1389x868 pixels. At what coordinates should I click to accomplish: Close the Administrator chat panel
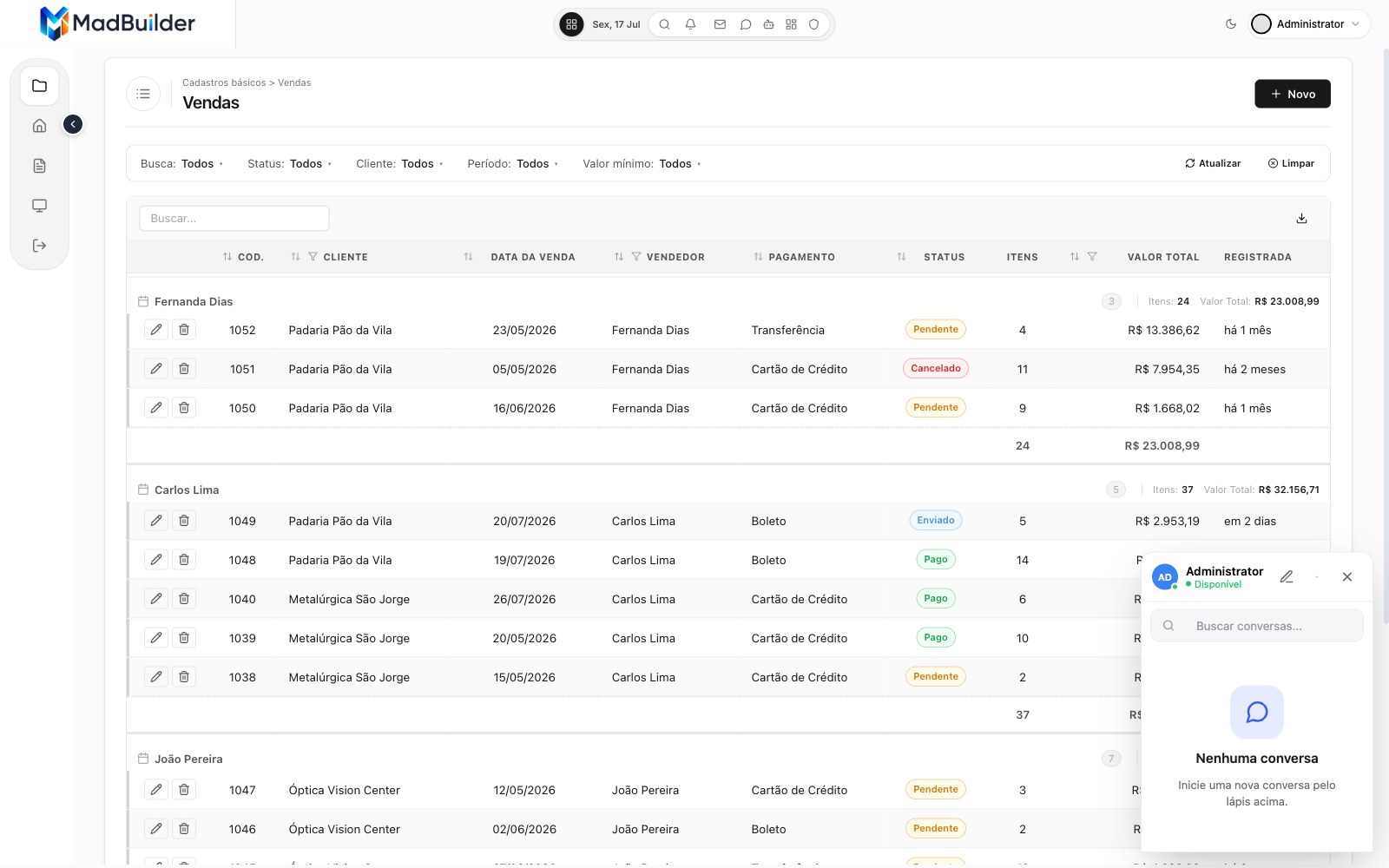[x=1347, y=577]
